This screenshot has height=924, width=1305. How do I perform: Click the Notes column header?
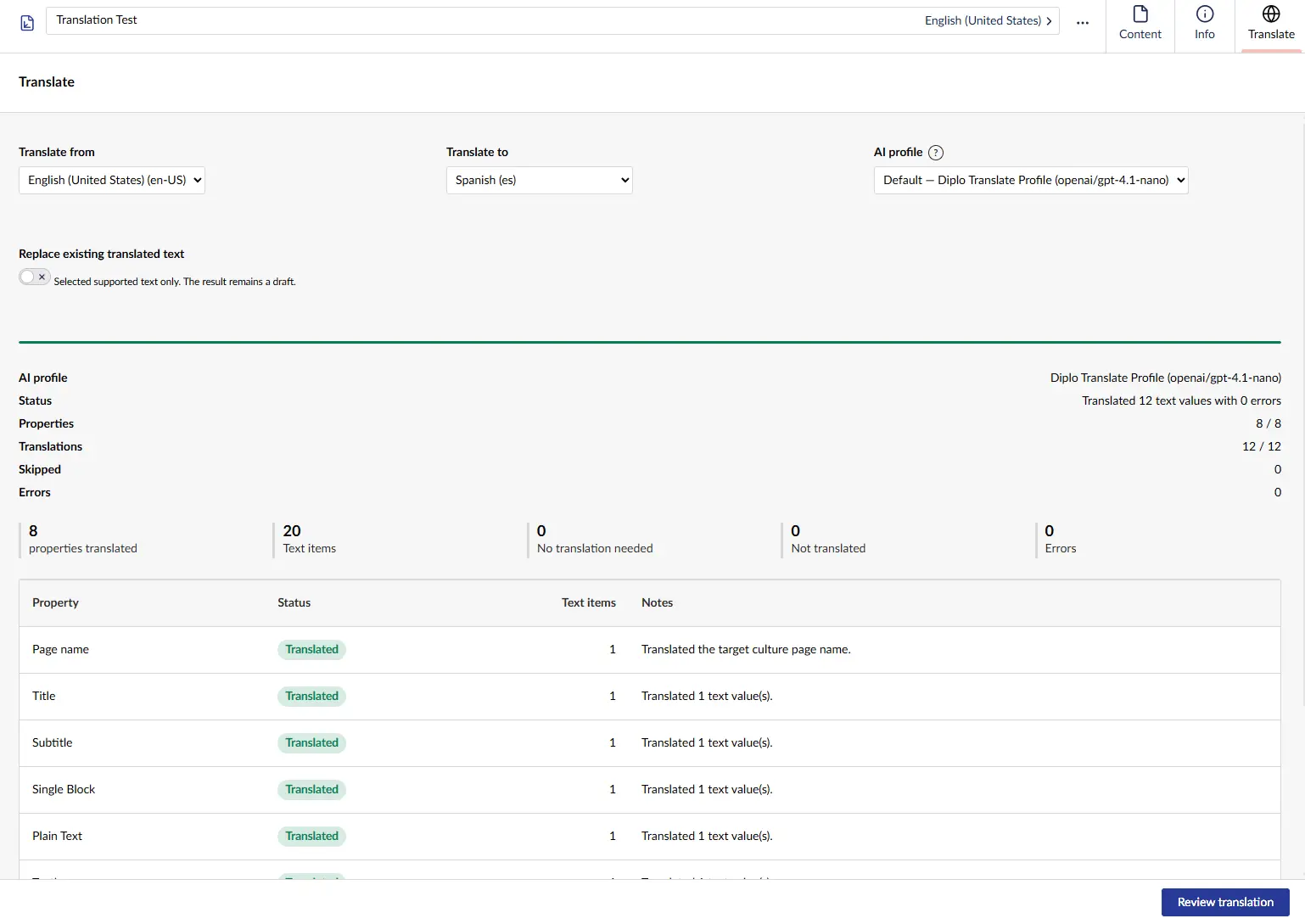pyautogui.click(x=657, y=603)
